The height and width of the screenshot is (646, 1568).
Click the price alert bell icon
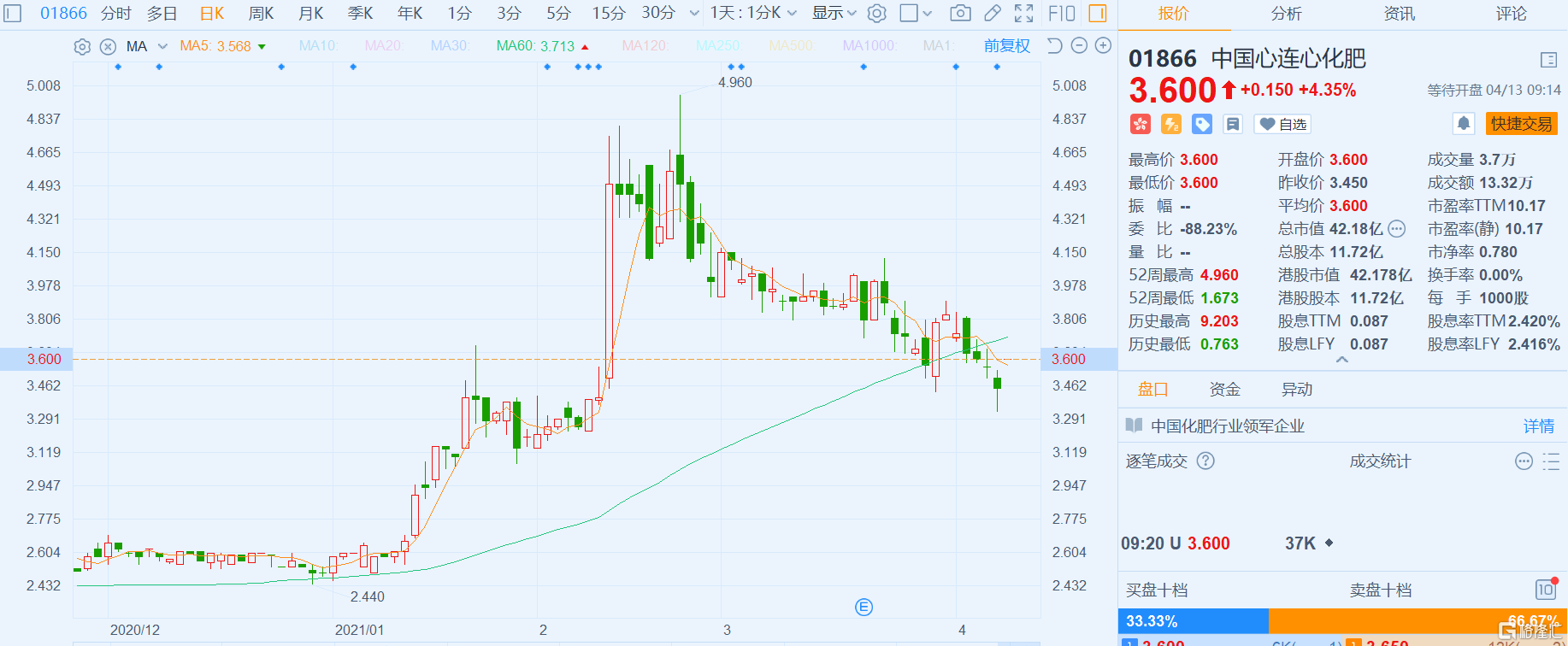[1463, 124]
